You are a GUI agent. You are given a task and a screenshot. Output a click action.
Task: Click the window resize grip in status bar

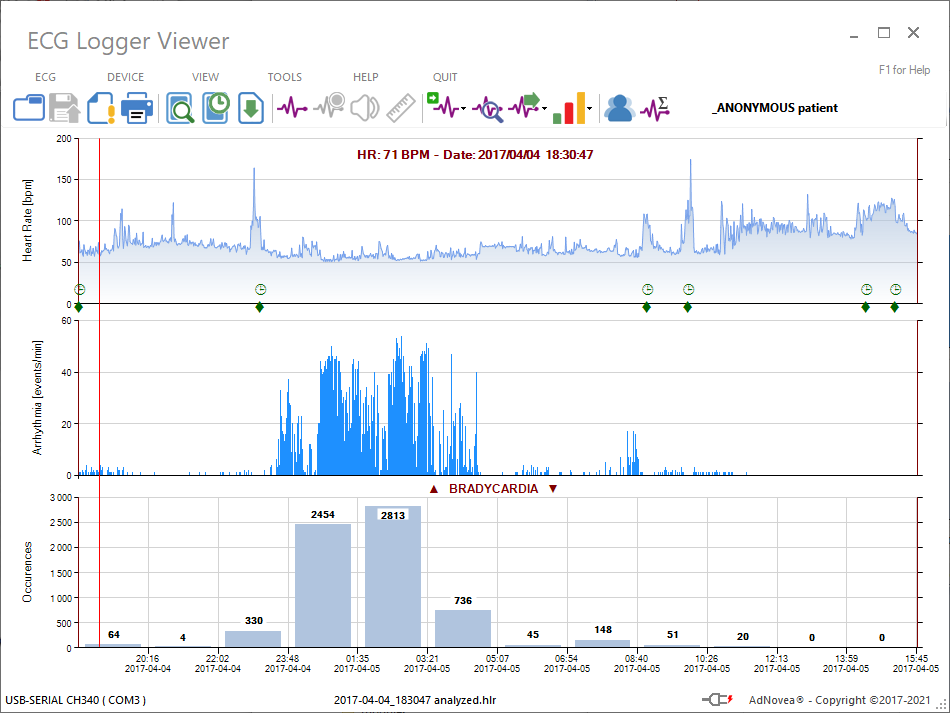[x=941, y=704]
